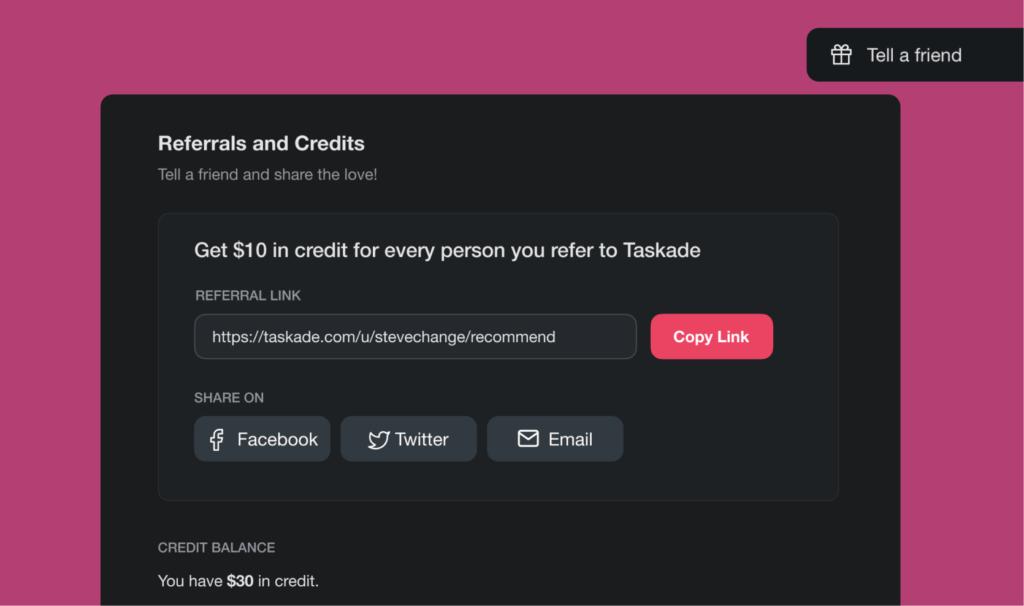Click the Facebook logo icon
This screenshot has width=1024, height=606.
216,439
